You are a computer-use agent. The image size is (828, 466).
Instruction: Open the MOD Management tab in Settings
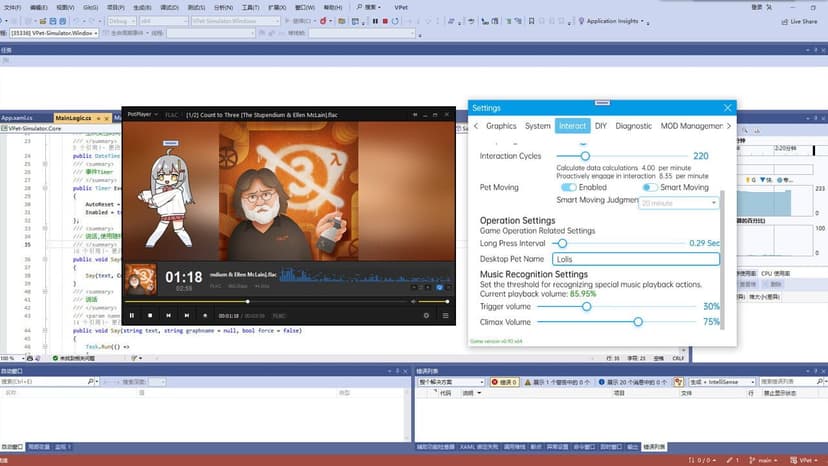[x=691, y=126]
